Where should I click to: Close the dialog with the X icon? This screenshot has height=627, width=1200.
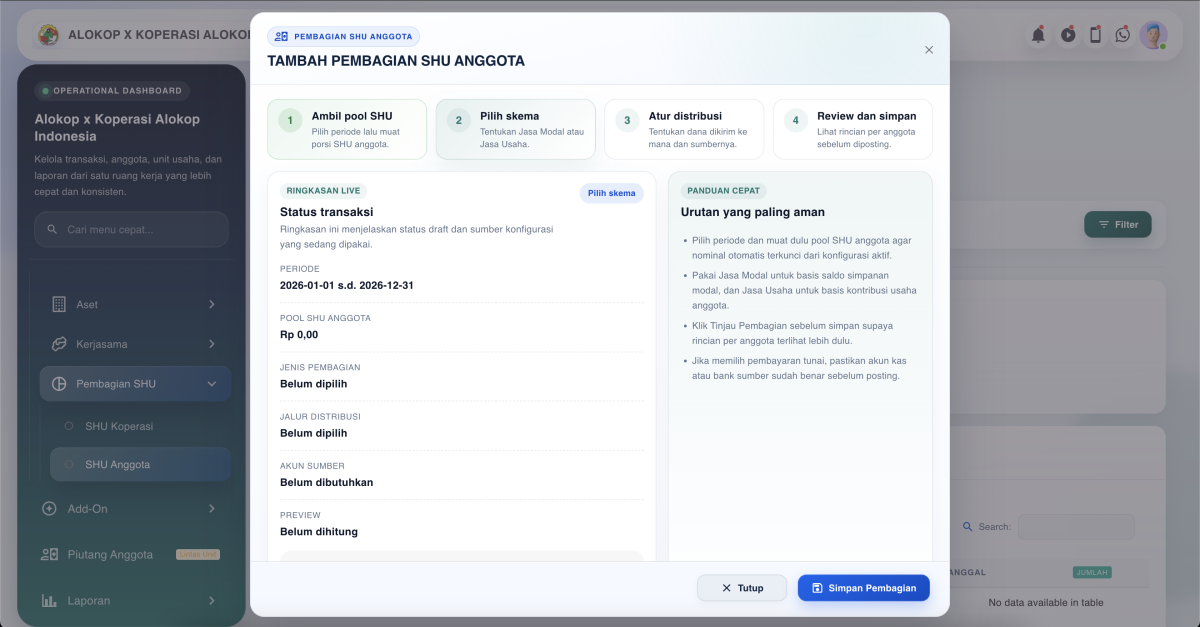coord(929,50)
